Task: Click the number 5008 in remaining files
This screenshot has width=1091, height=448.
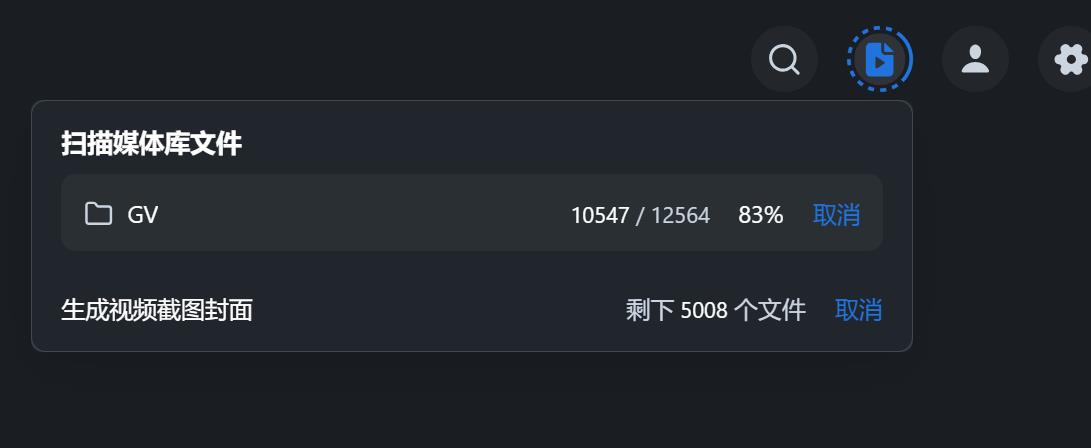Action: coord(703,311)
